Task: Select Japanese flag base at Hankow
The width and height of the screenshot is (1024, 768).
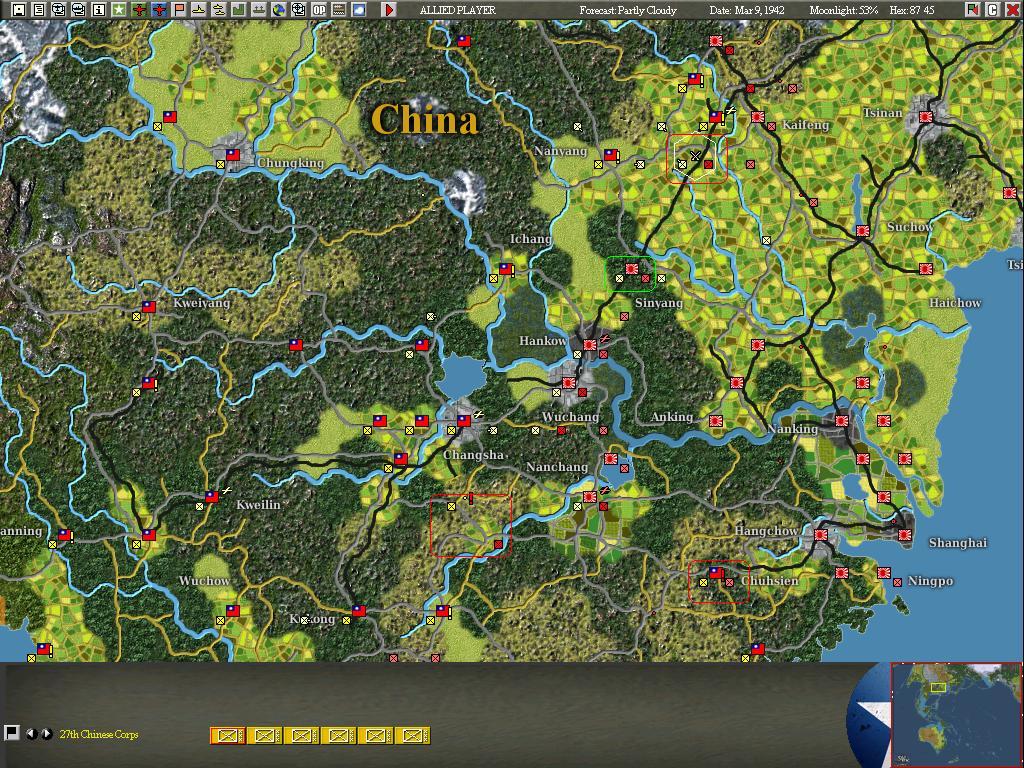Action: pyautogui.click(x=590, y=344)
